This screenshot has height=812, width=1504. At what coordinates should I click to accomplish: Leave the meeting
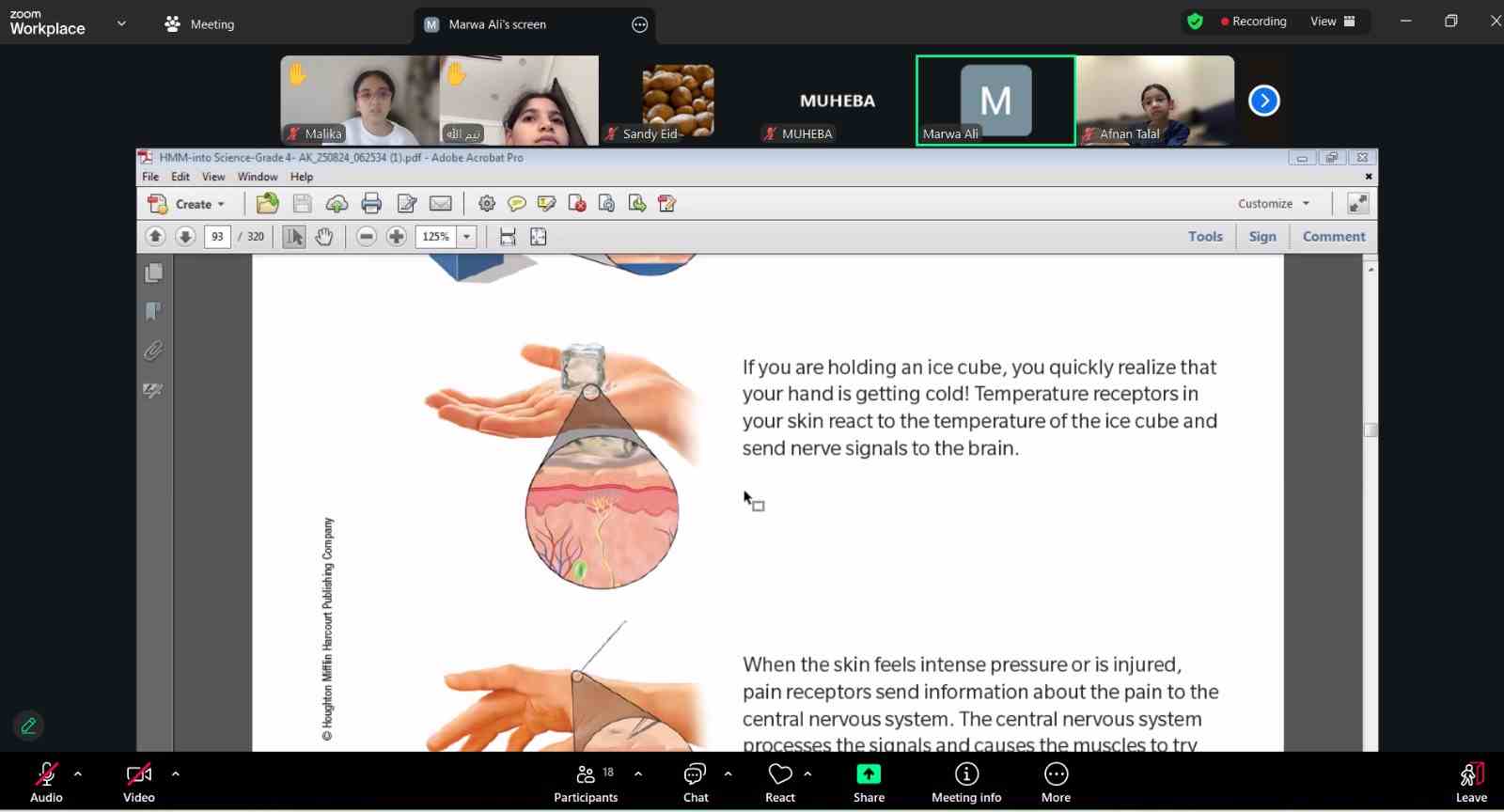coord(1471,781)
